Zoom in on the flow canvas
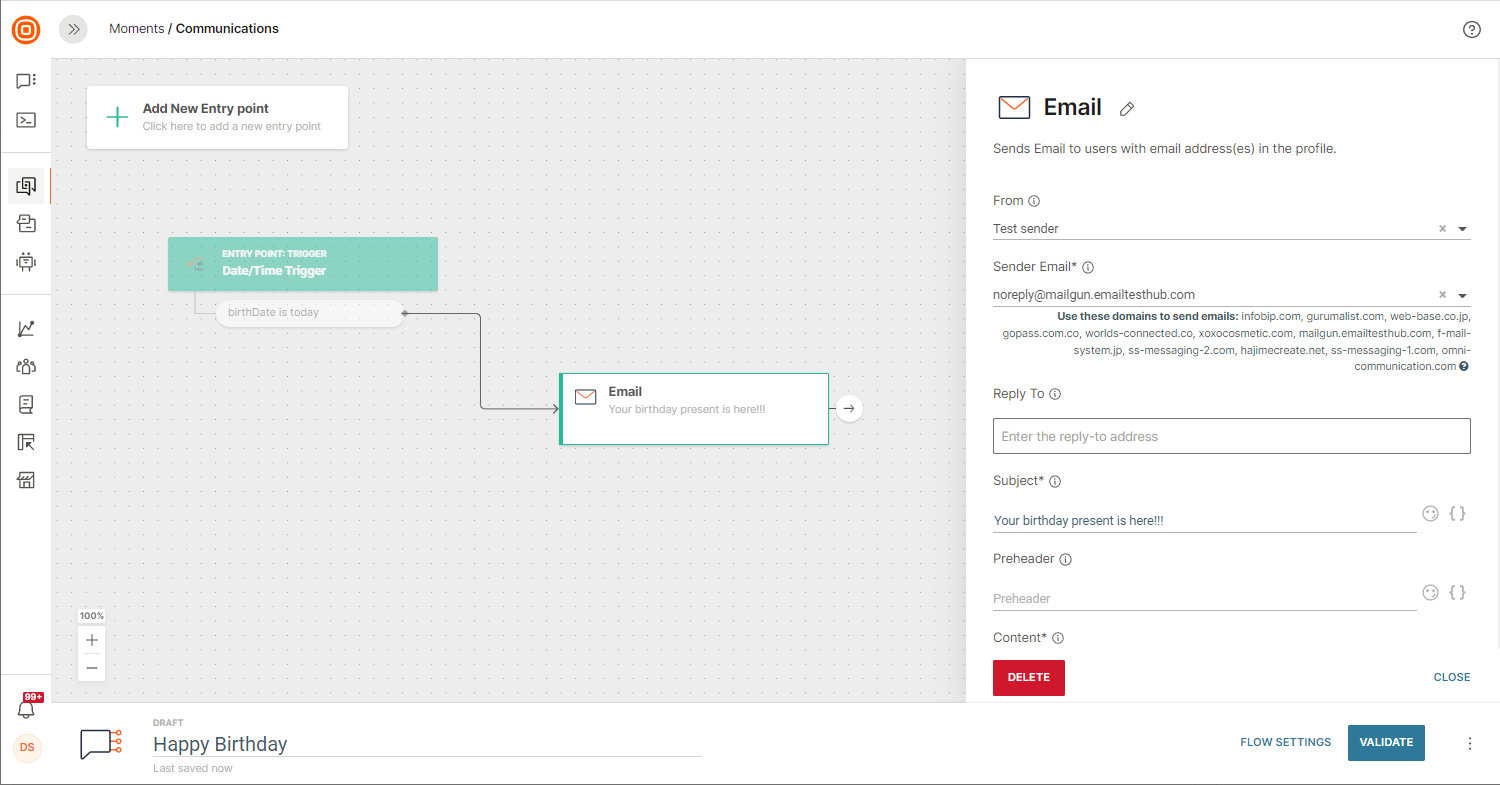Image resolution: width=1500 pixels, height=785 pixels. click(92, 640)
